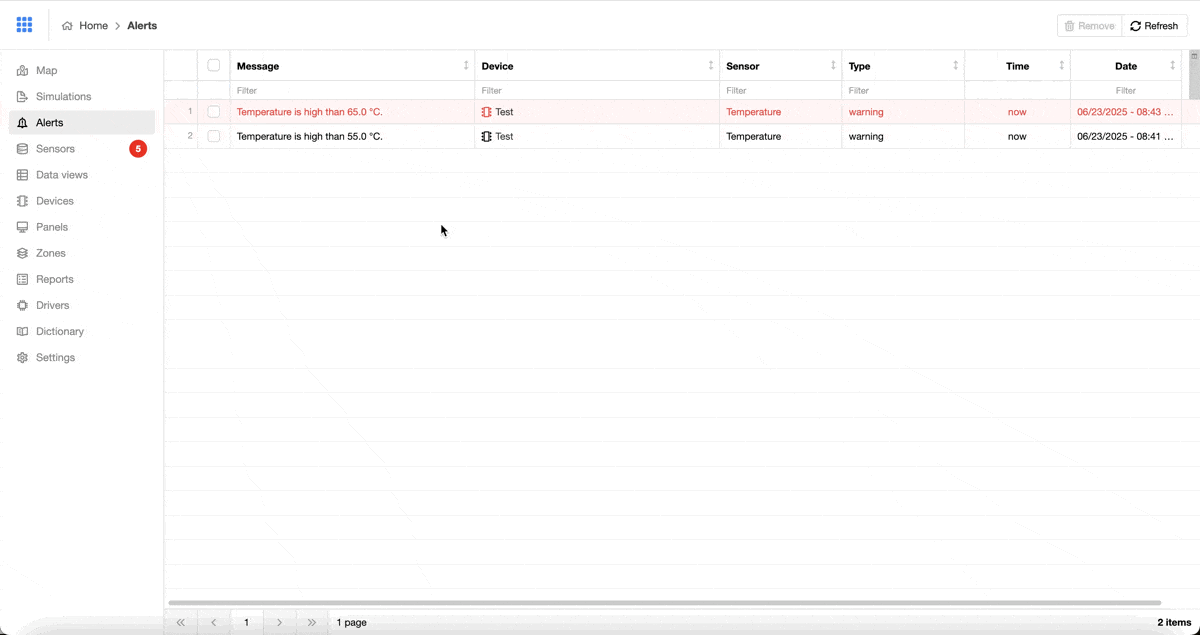Viewport: 1200px width, 635px height.
Task: Select 'Temperature is high than 55.0 °C.' message
Action: click(310, 136)
